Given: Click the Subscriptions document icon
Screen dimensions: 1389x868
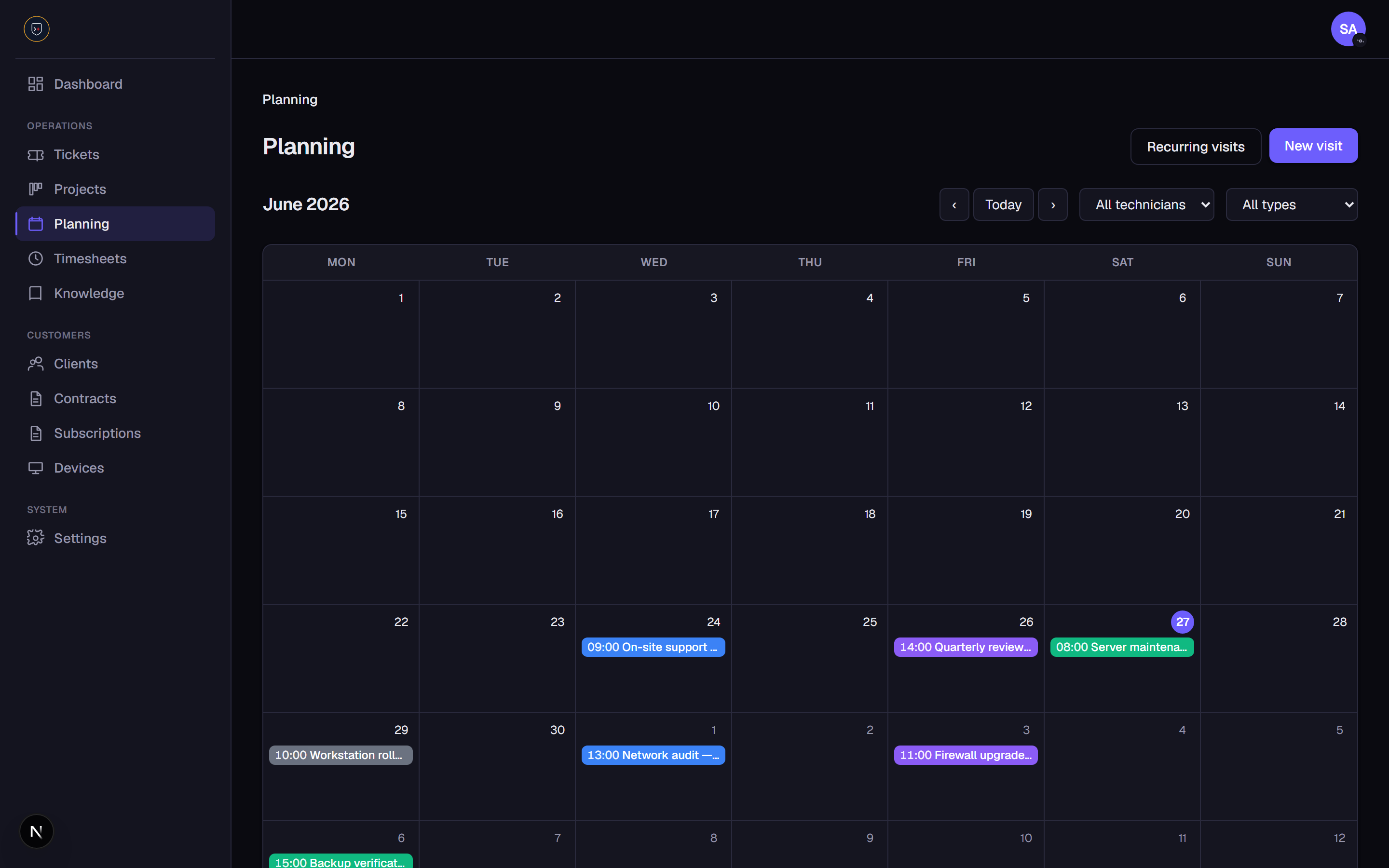Looking at the screenshot, I should tap(36, 434).
